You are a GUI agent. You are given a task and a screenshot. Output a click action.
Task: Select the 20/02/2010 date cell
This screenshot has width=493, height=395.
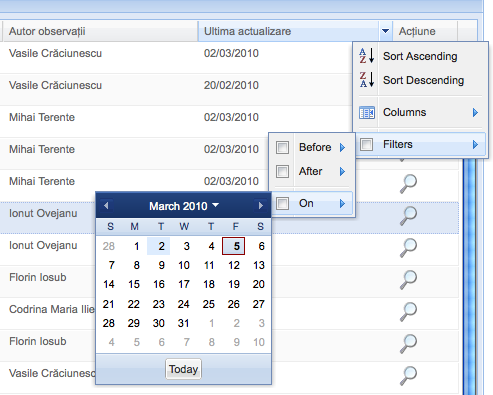point(231,85)
